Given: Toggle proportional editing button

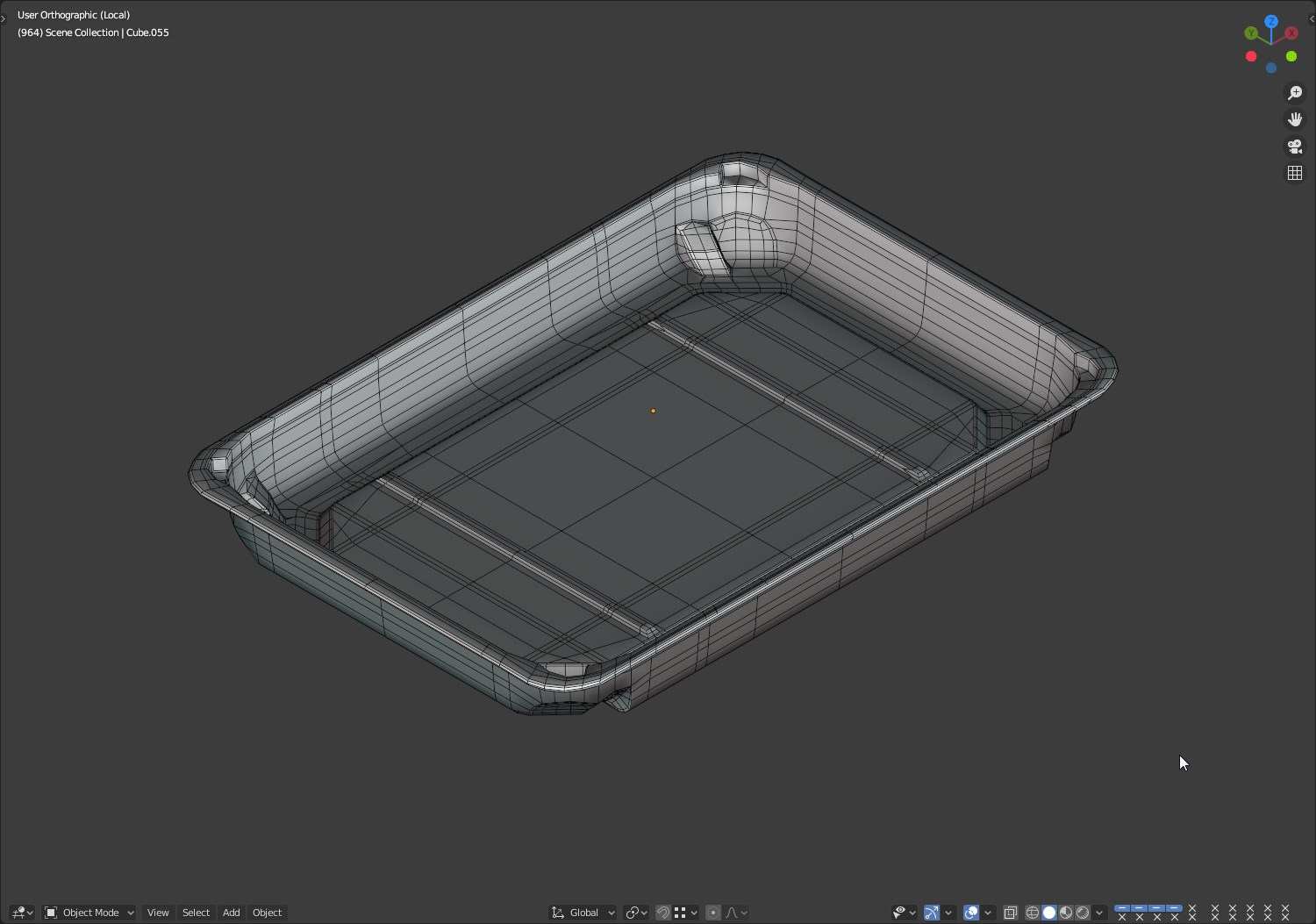Looking at the screenshot, I should [x=712, y=913].
